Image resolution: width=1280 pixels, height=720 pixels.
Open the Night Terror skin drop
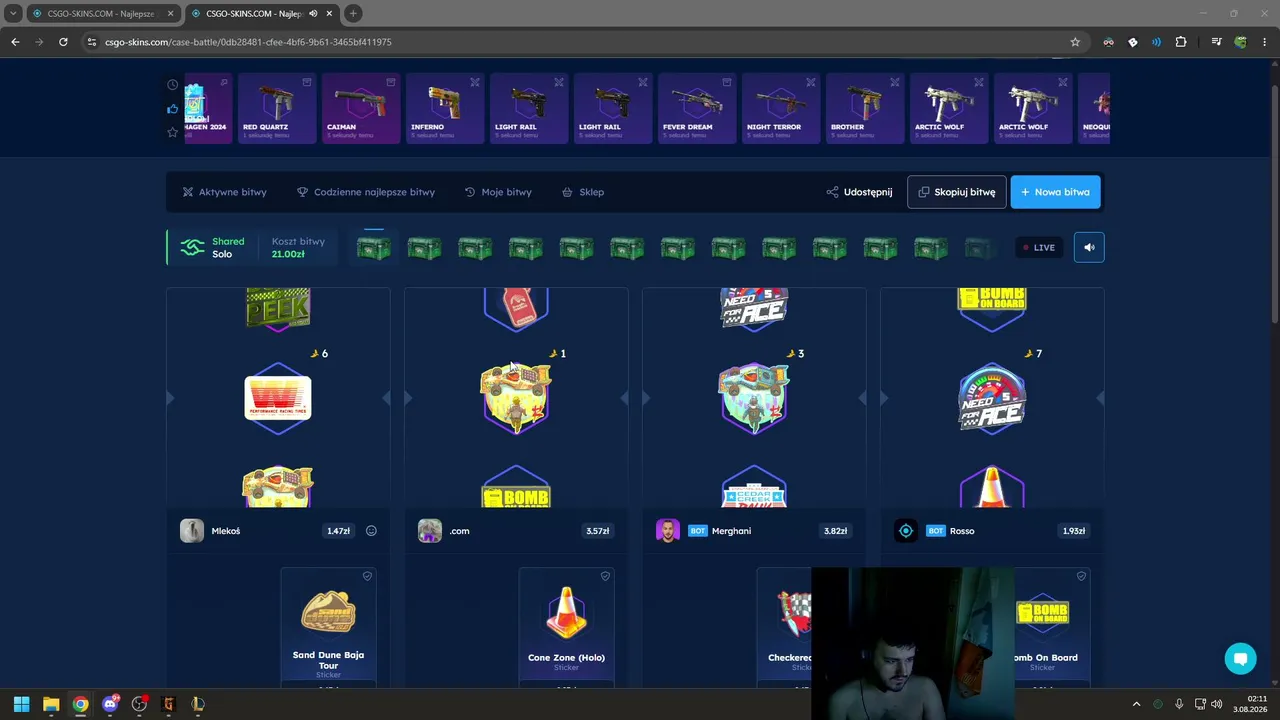[x=781, y=108]
